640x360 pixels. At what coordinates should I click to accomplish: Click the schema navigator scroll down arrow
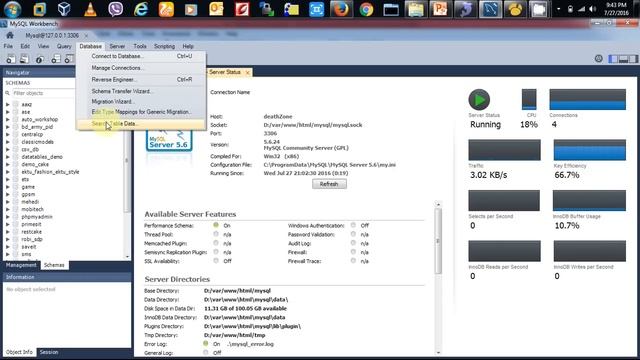(127, 257)
